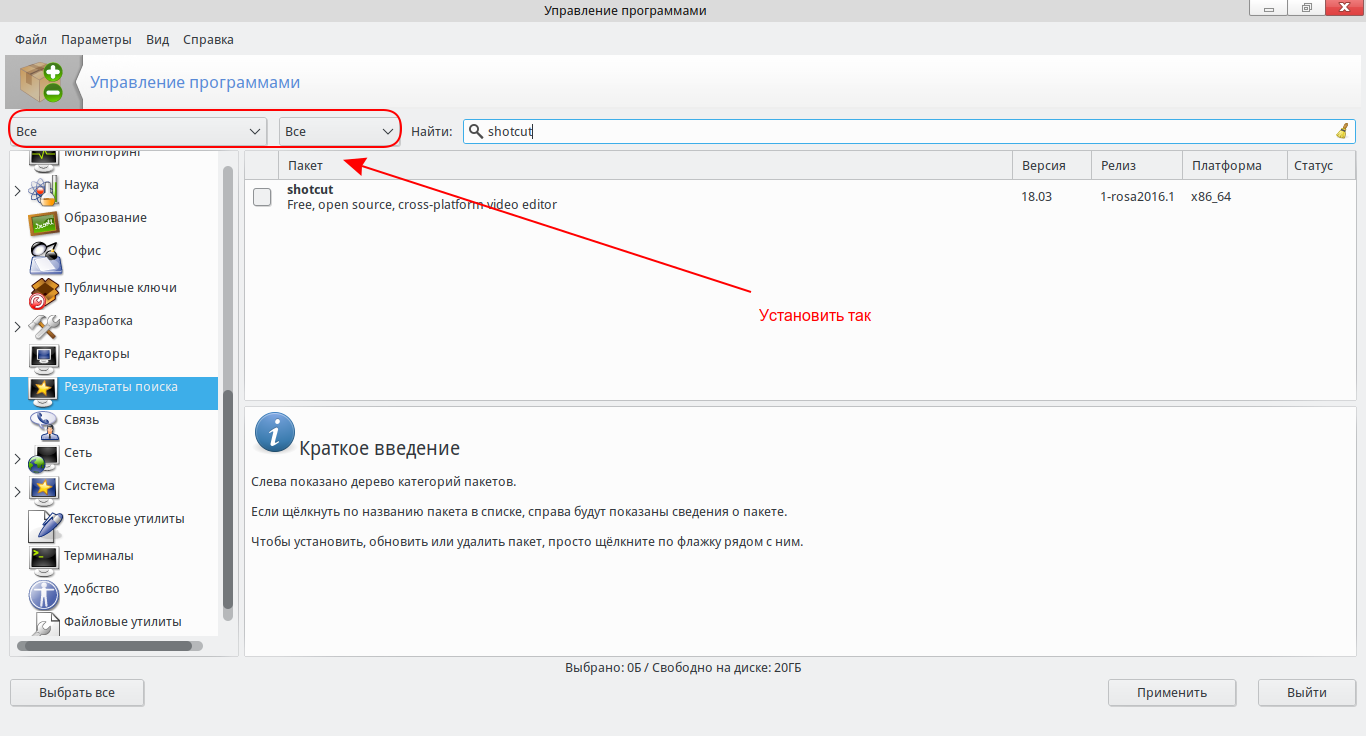Select the Офис category

pyautogui.click(x=84, y=251)
